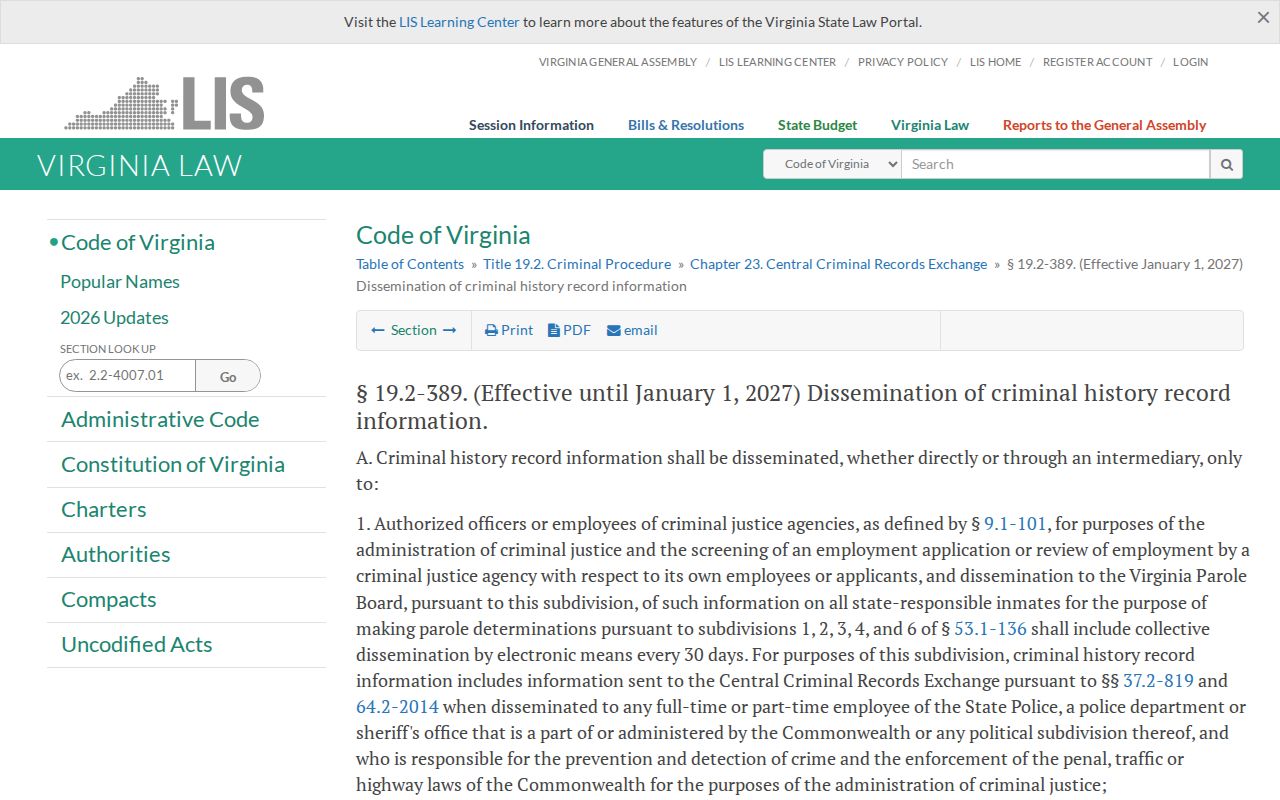Open Popular Names in sidebar
This screenshot has height=800, width=1280.
coord(120,282)
